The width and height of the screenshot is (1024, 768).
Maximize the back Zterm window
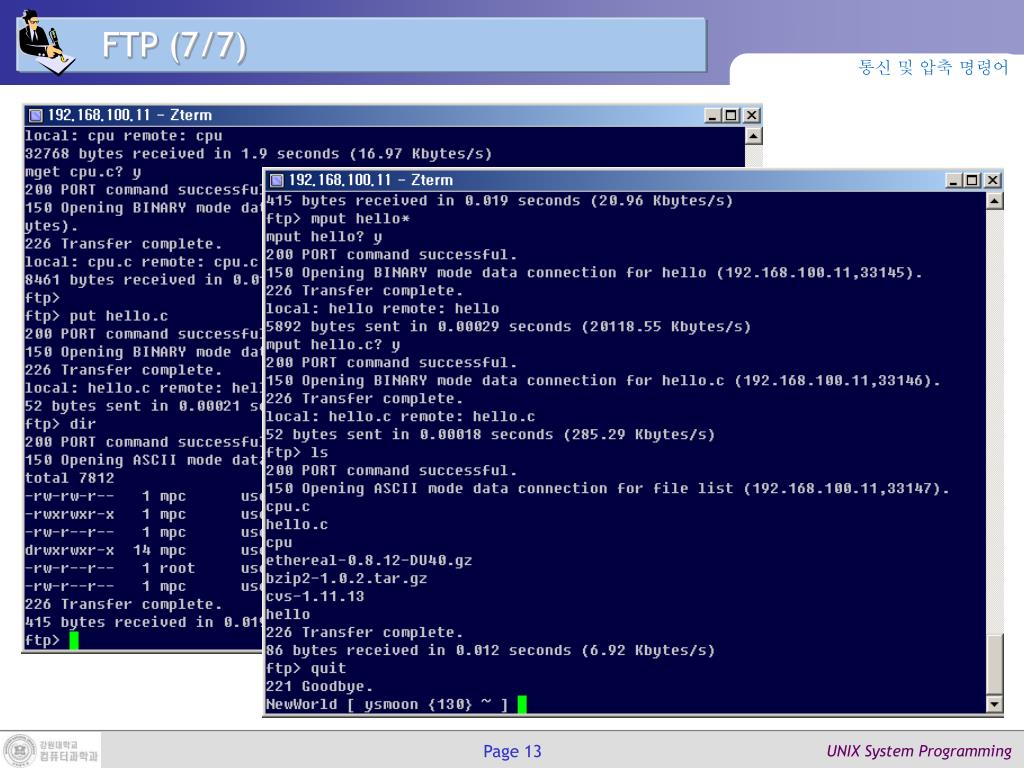pyautogui.click(x=731, y=116)
